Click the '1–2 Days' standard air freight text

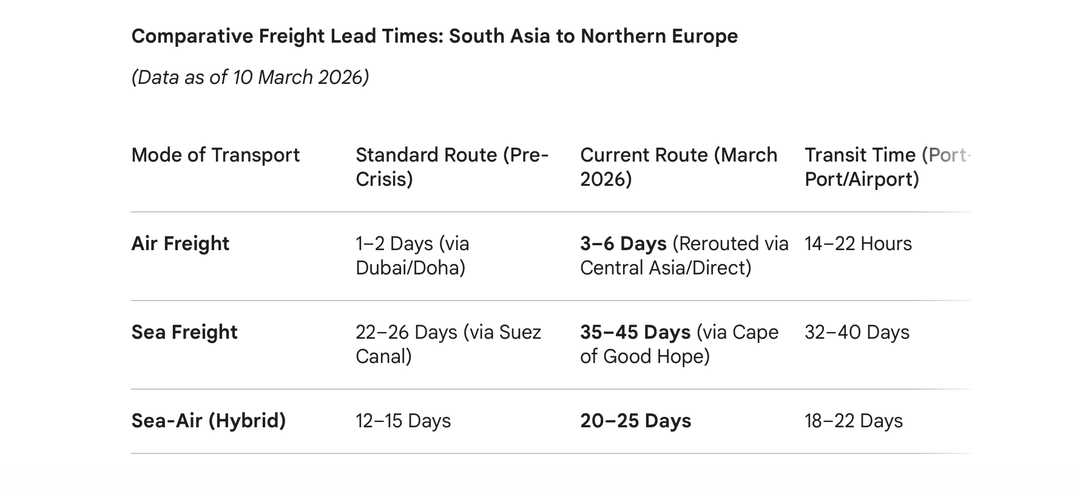pos(390,244)
